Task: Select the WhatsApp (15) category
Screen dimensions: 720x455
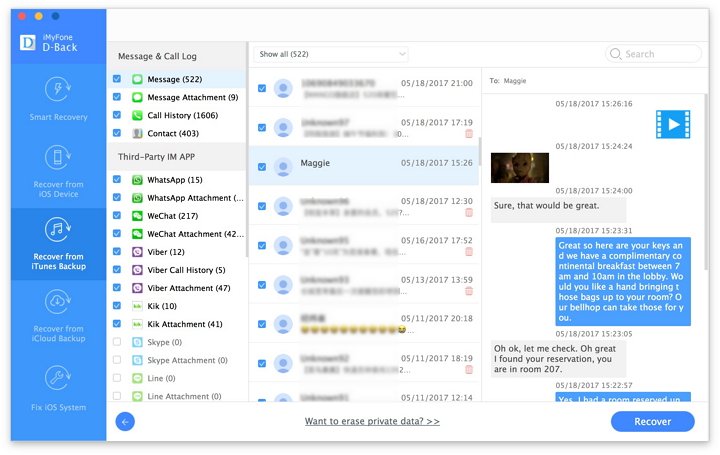Action: (x=178, y=180)
